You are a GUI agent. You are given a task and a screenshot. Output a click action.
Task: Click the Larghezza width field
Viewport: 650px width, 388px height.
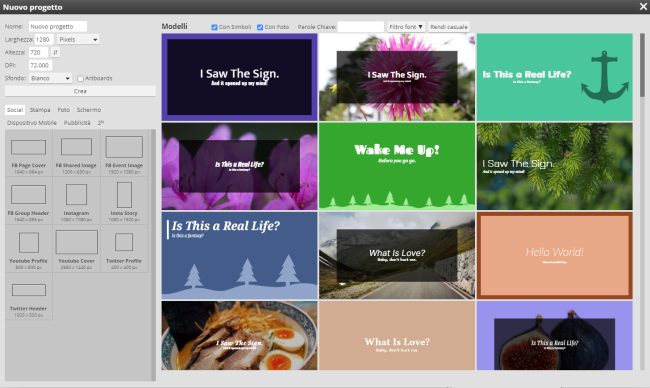tap(44, 40)
